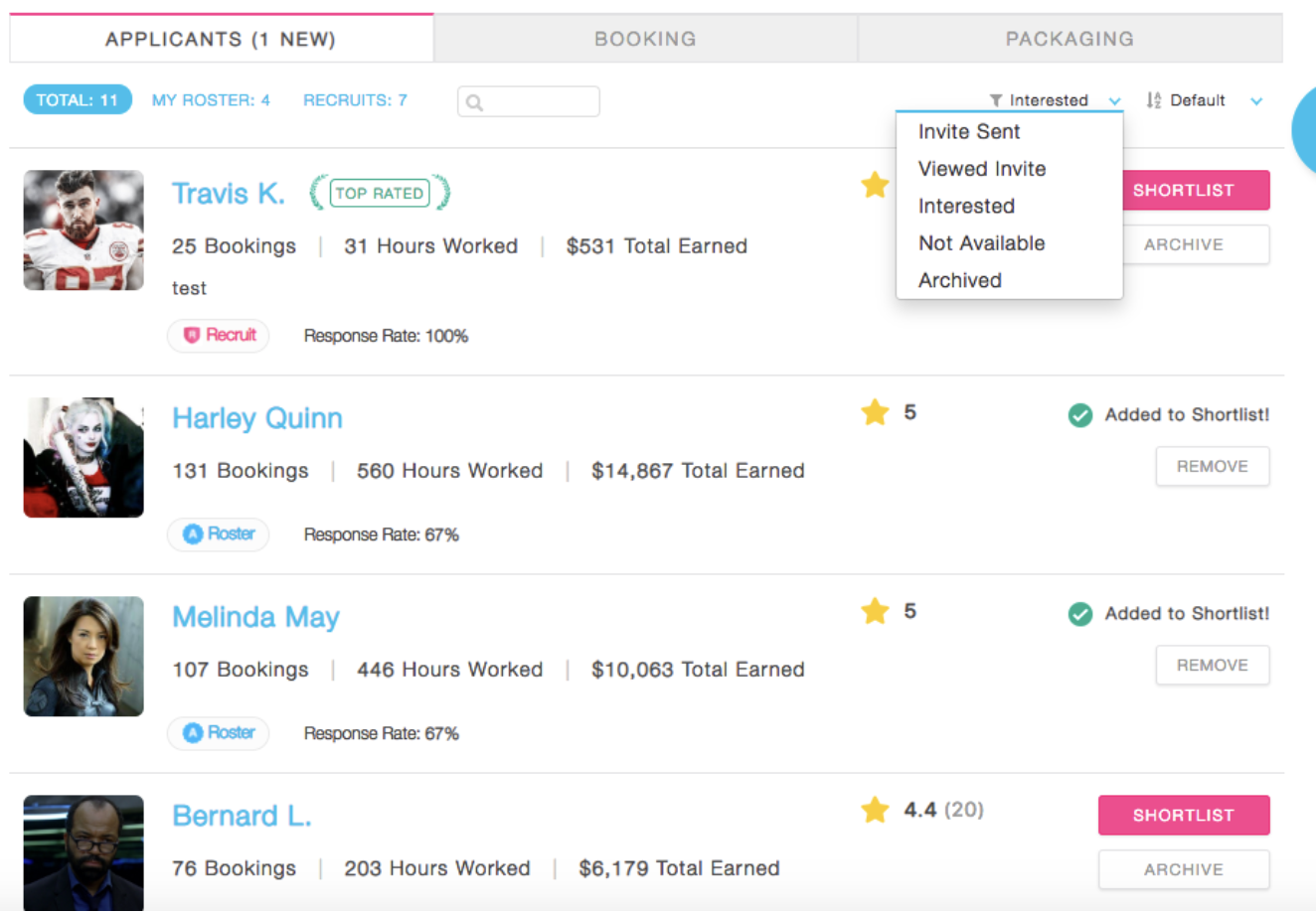
Task: Click the star icon next to Harley Quinn's rating
Action: tap(875, 412)
